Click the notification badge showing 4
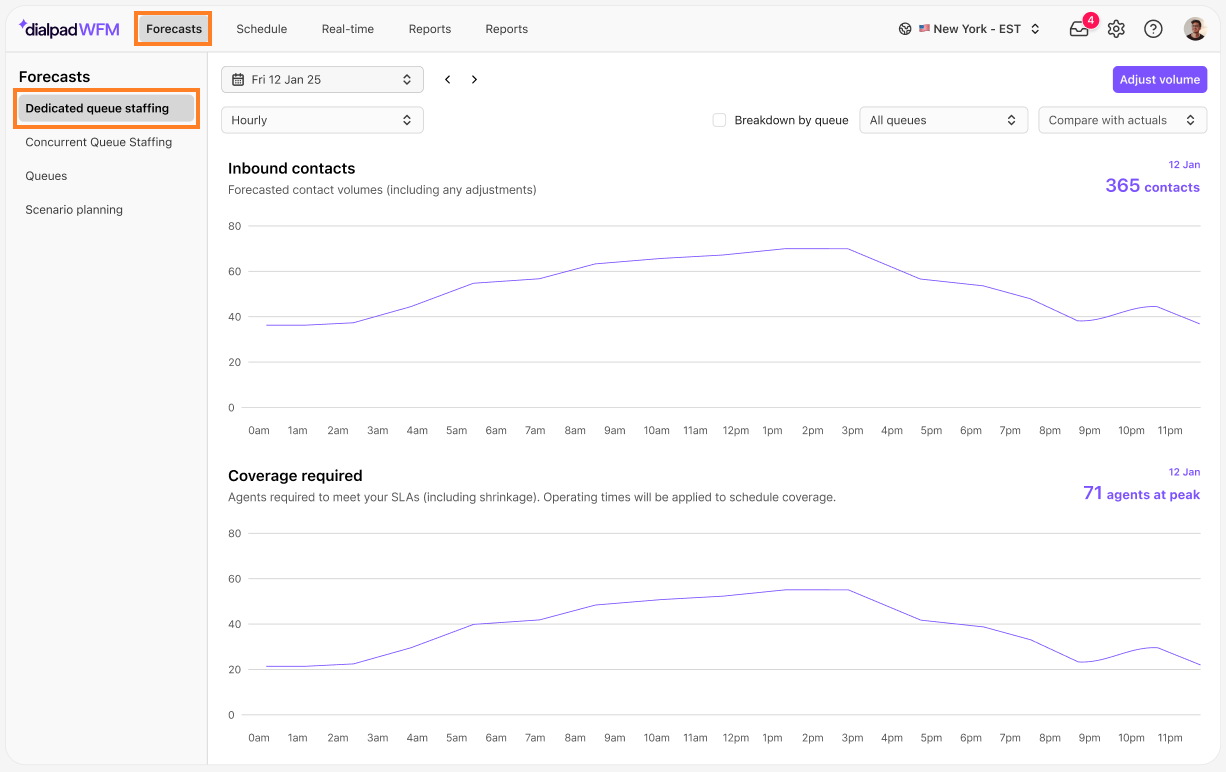Image resolution: width=1226 pixels, height=772 pixels. [x=1090, y=20]
